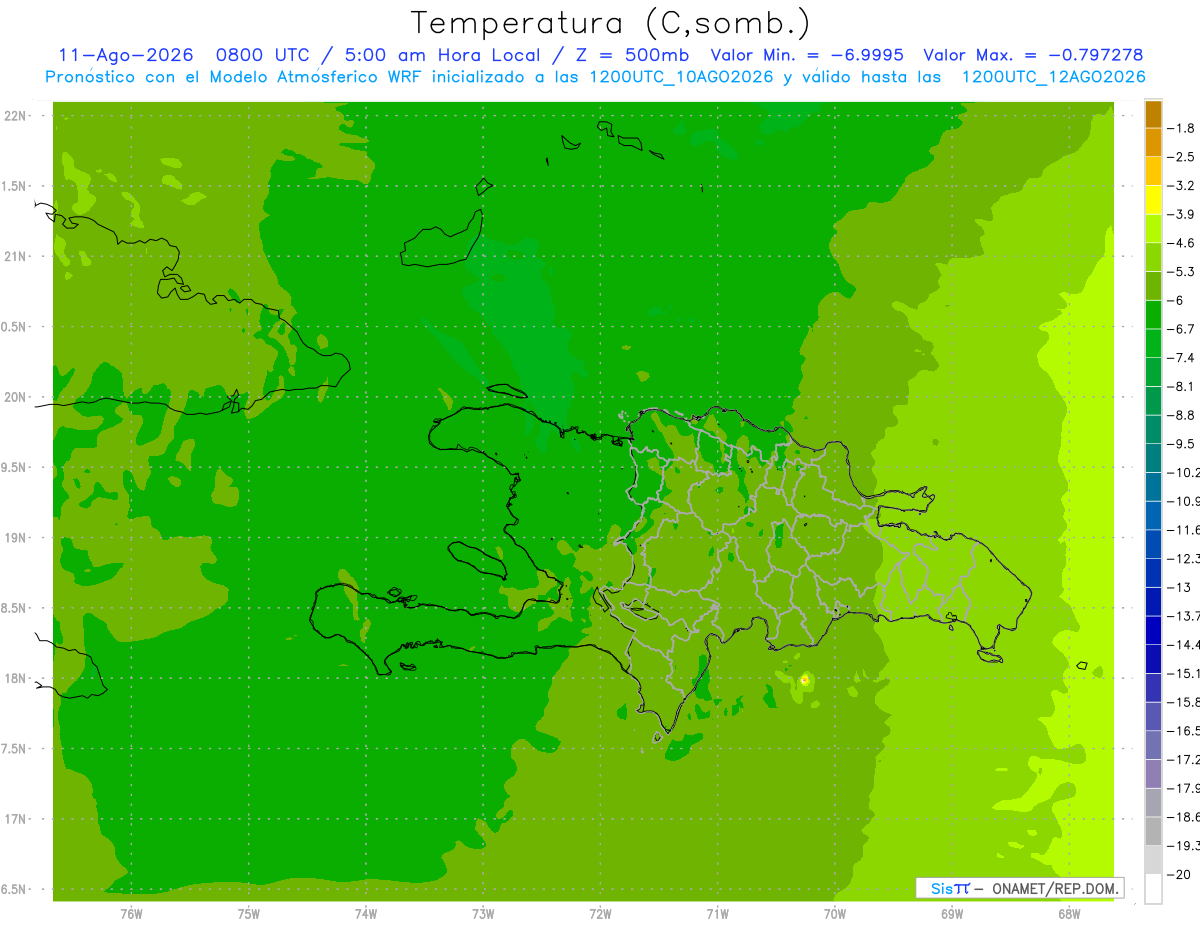Click the "17N" latitude label

(15, 819)
